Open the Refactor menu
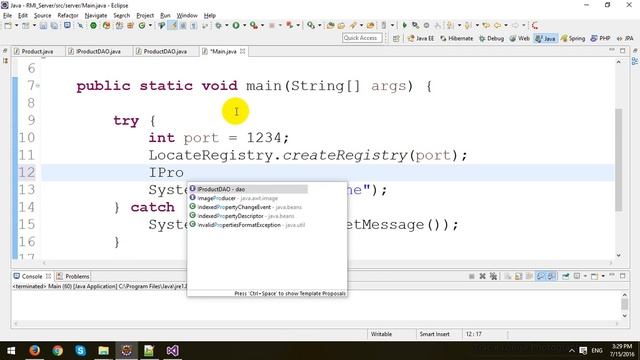The width and height of the screenshot is (640, 360). pos(68,16)
